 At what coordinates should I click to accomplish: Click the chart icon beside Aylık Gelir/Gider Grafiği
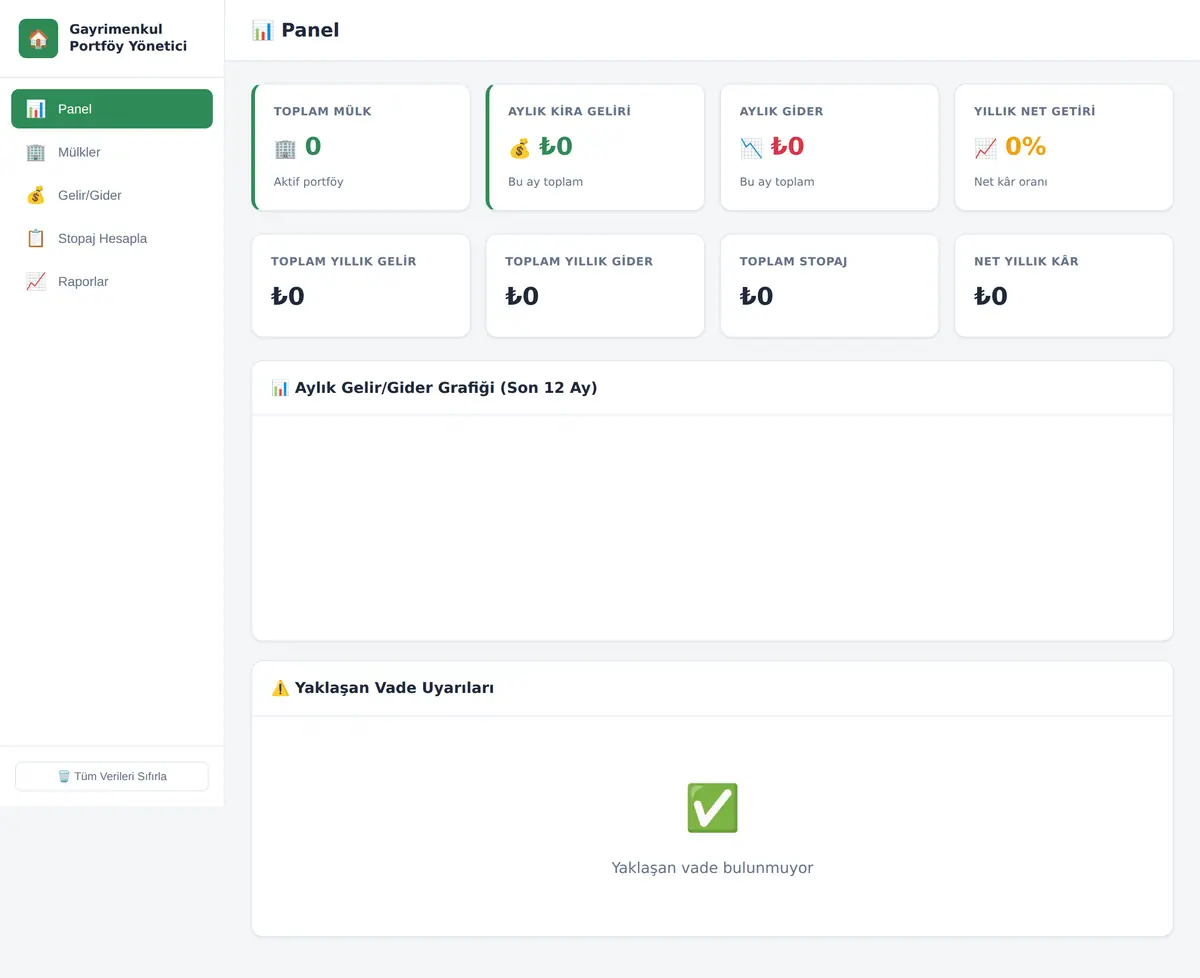click(x=280, y=388)
